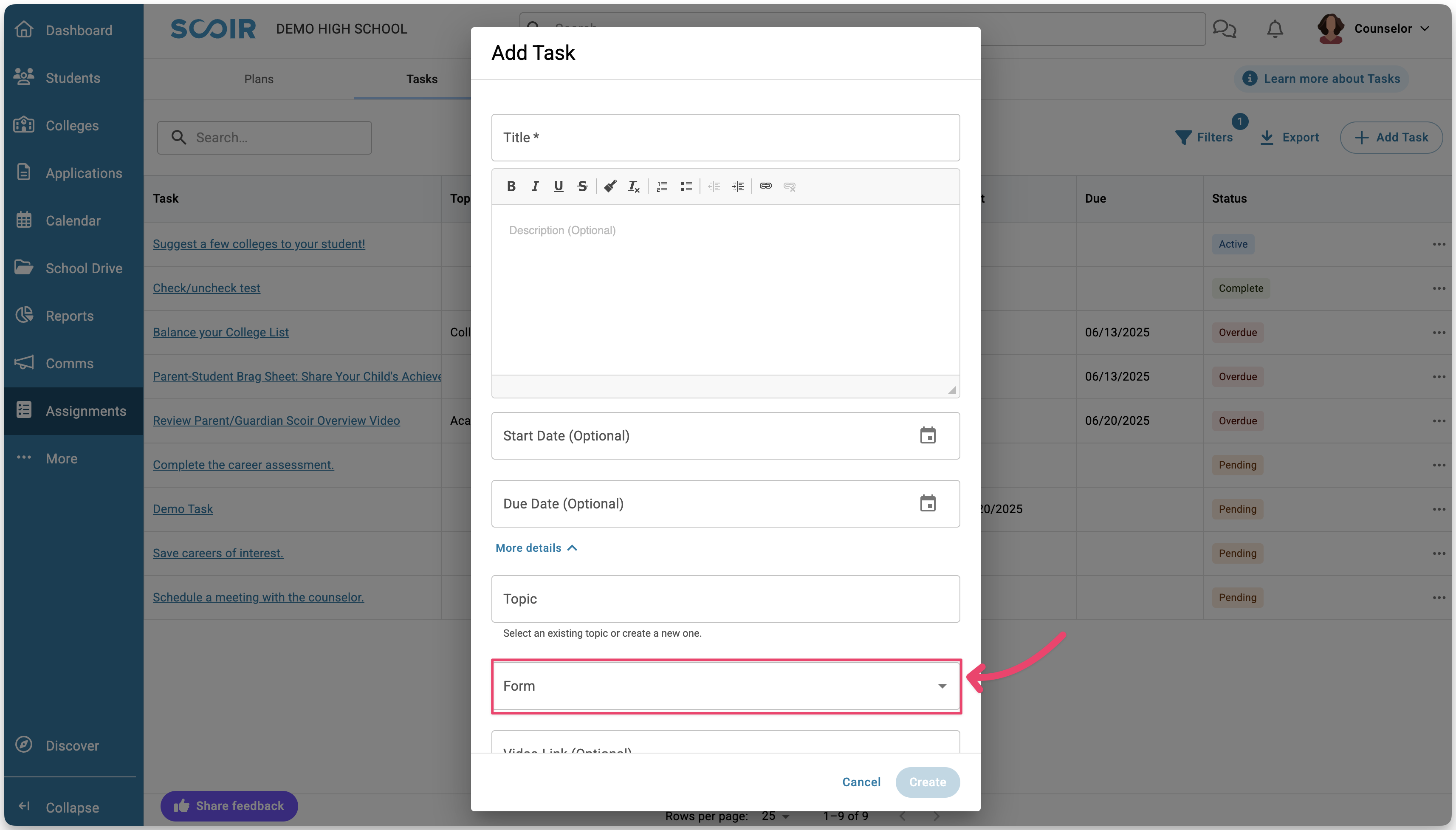The width and height of the screenshot is (1456, 830).
Task: Open Reports in the sidebar
Action: point(70,316)
